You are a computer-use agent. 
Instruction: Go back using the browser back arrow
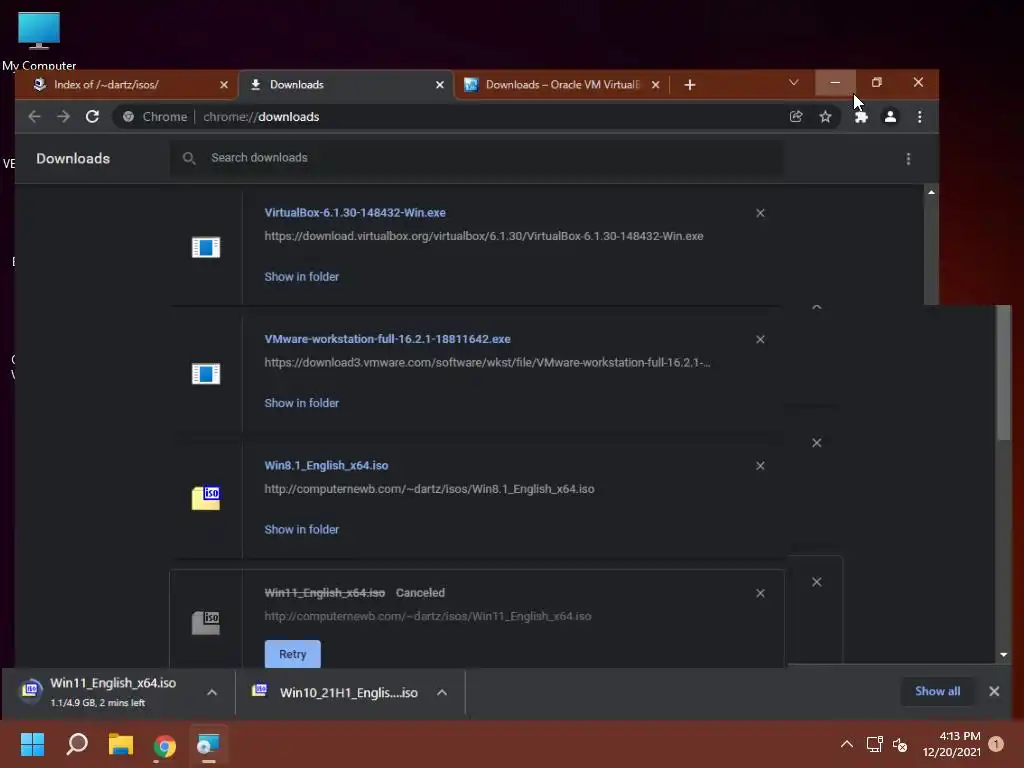35,116
